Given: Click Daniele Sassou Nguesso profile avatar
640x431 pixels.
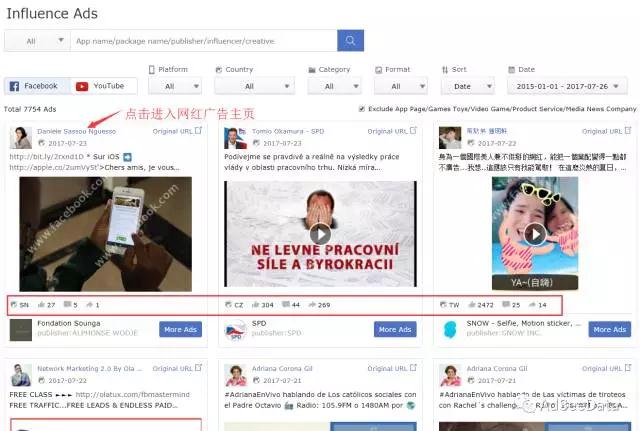Looking at the screenshot, I should pyautogui.click(x=21, y=137).
